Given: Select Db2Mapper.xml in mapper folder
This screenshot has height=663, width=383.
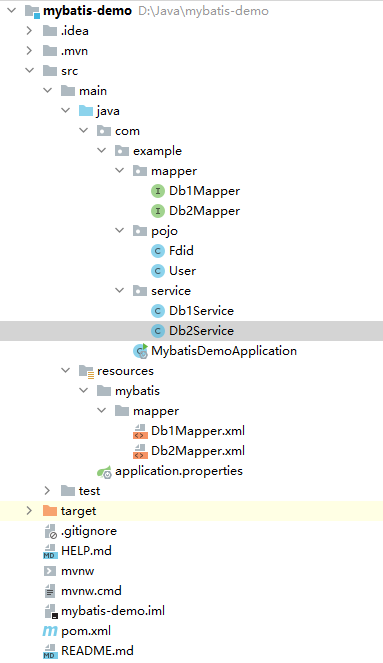Looking at the screenshot, I should [198, 451].
